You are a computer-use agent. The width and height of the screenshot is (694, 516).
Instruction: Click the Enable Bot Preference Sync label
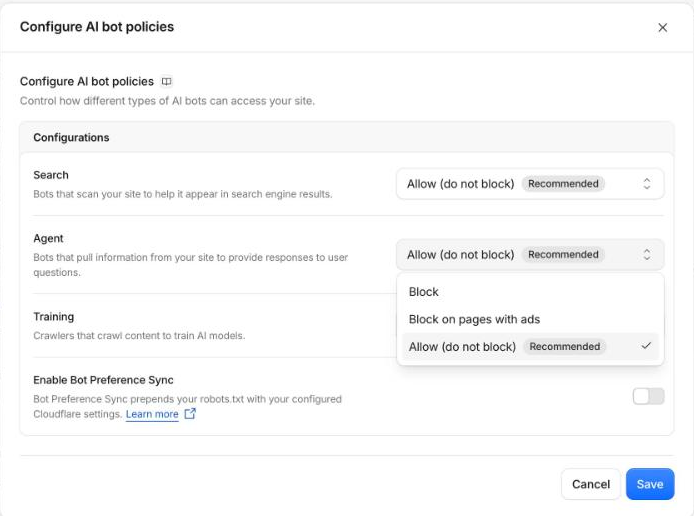(x=103, y=380)
